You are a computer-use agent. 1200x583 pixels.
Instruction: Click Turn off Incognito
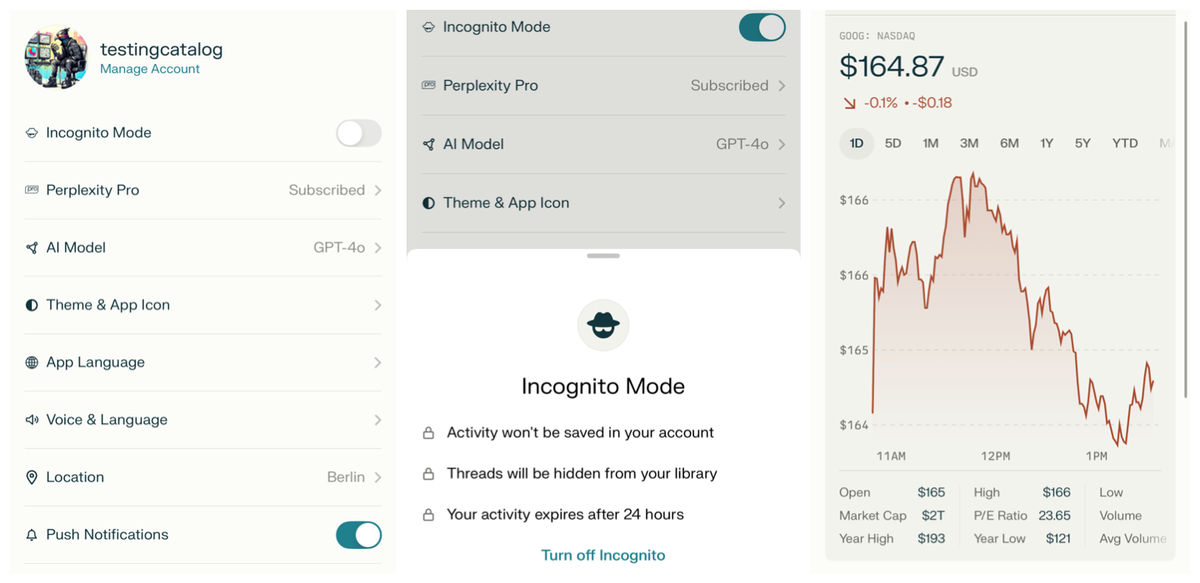tap(603, 554)
